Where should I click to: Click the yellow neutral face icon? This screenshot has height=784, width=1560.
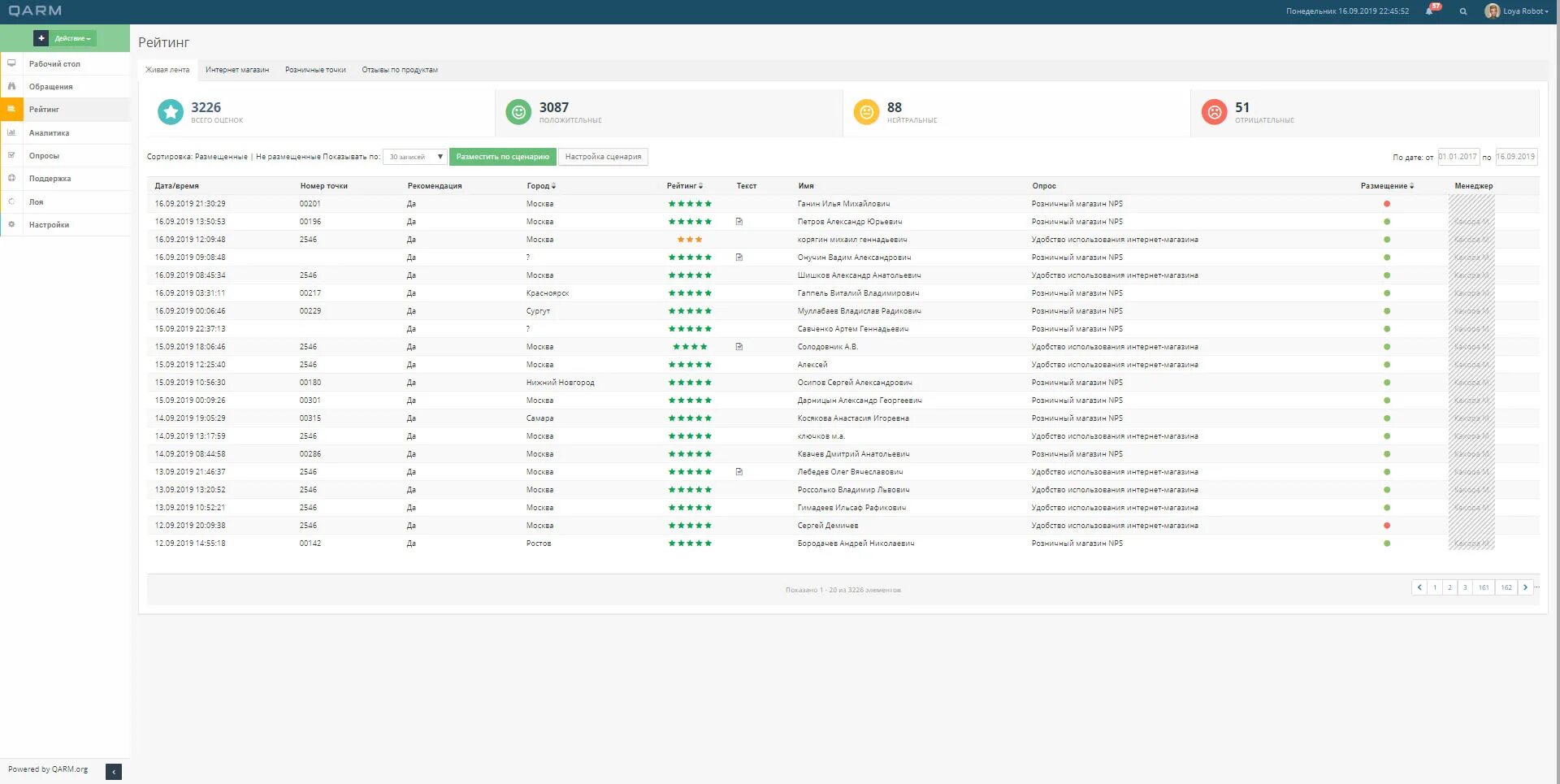click(x=867, y=112)
